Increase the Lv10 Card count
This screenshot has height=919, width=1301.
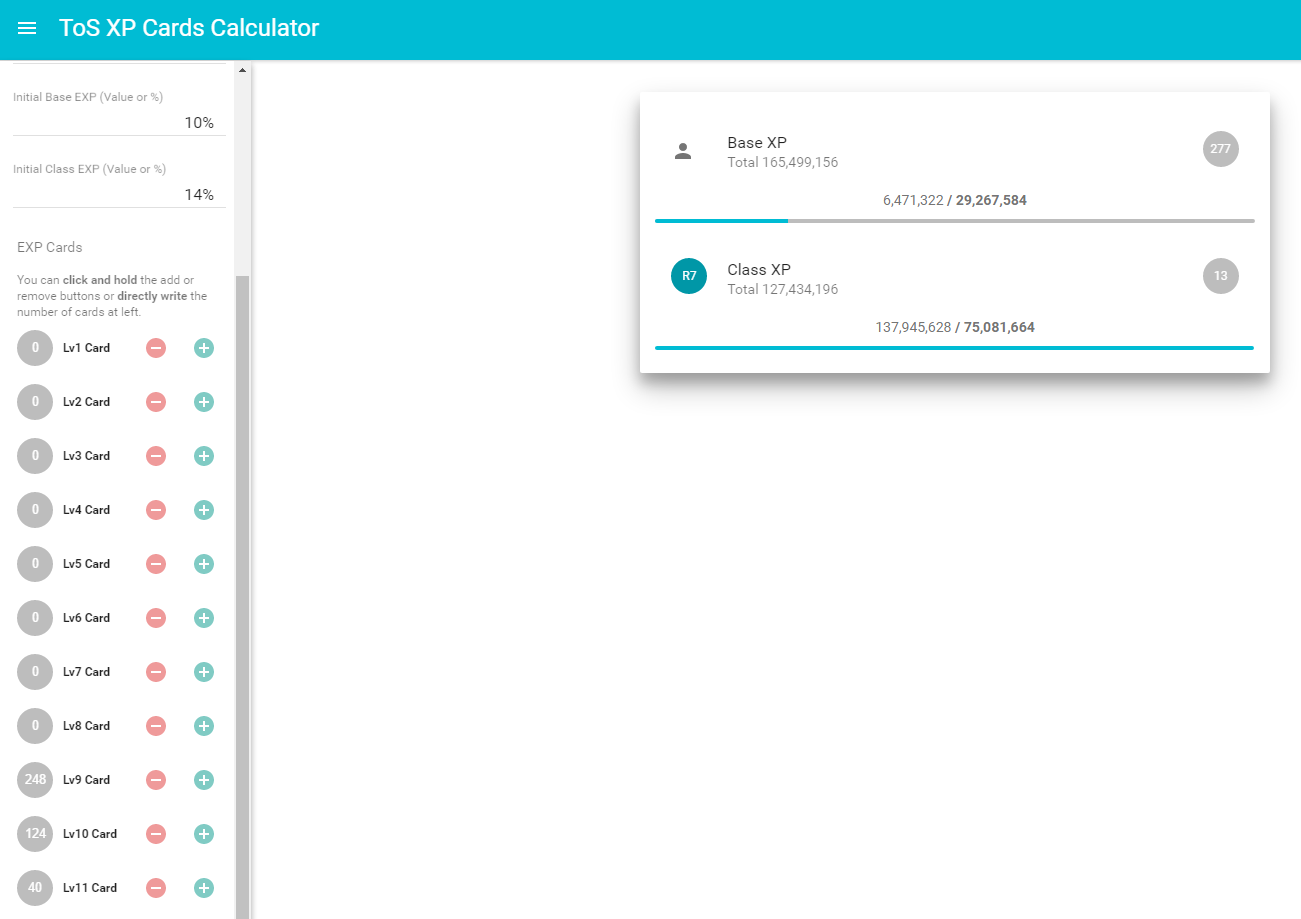point(204,834)
